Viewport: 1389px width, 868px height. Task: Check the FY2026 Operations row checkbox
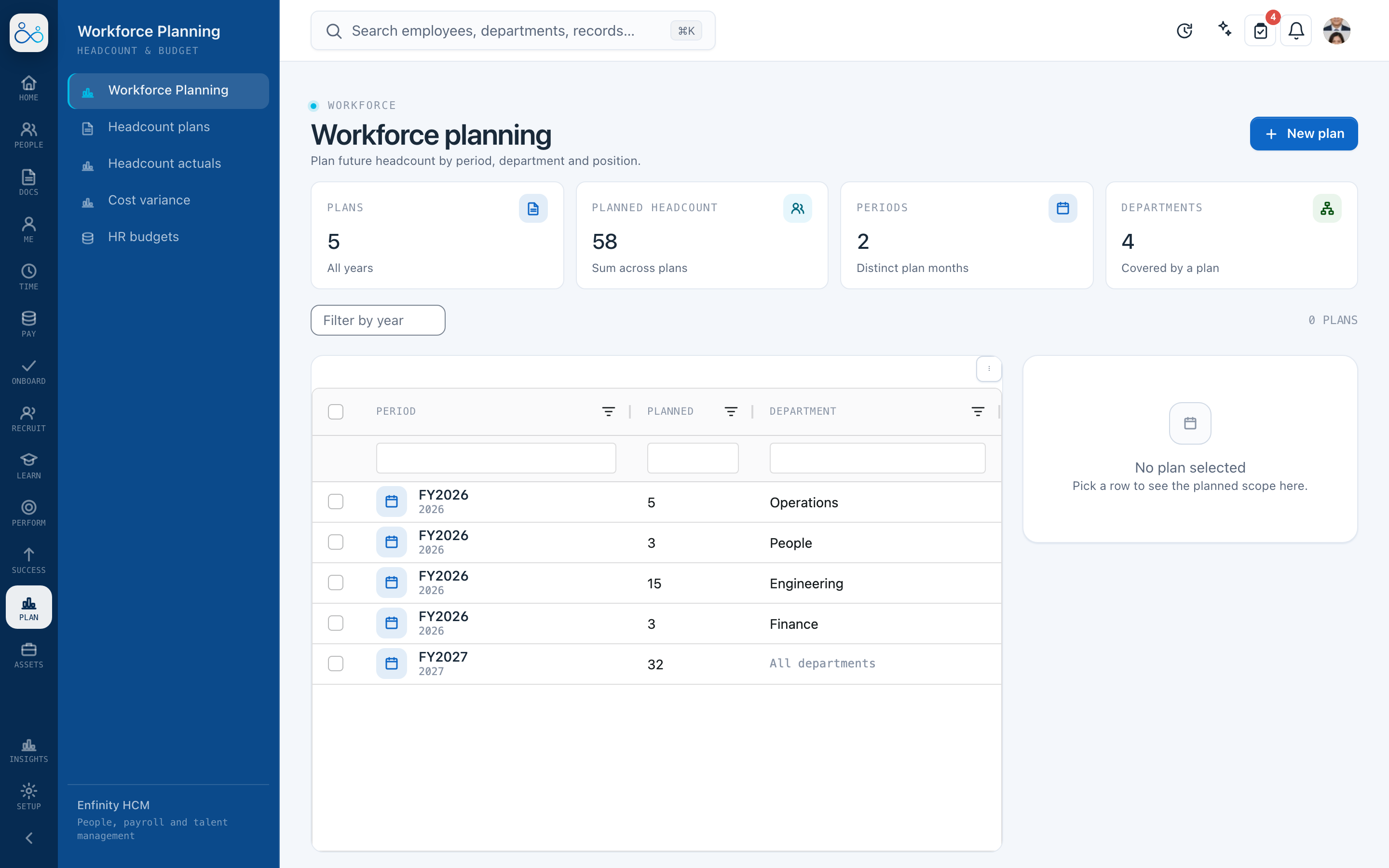coord(336,502)
